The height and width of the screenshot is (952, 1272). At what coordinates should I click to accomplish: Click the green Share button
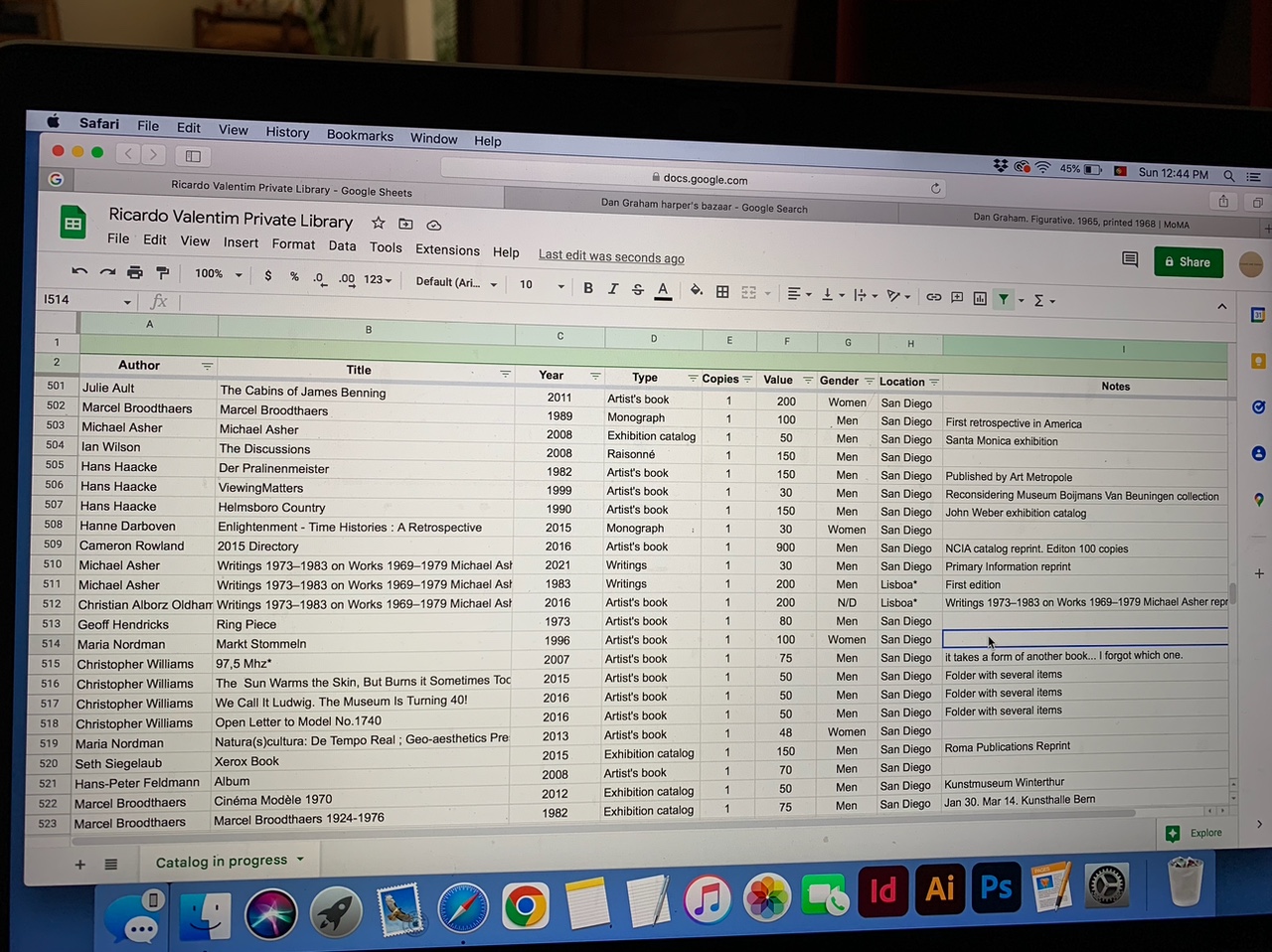(1188, 262)
